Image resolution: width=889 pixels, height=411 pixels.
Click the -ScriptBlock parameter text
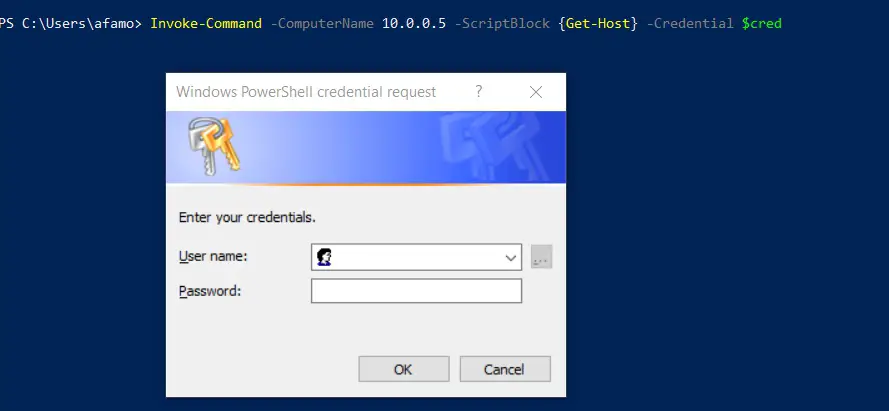pos(502,23)
